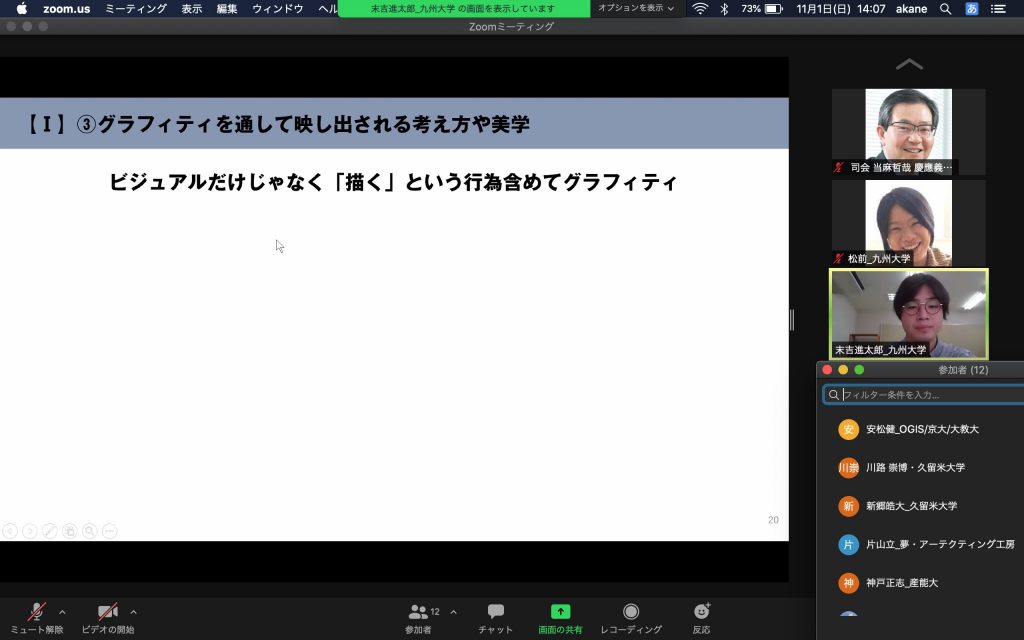This screenshot has height=640, width=1024.
Task: Expand video options arrow beside the camera
Action: [134, 612]
